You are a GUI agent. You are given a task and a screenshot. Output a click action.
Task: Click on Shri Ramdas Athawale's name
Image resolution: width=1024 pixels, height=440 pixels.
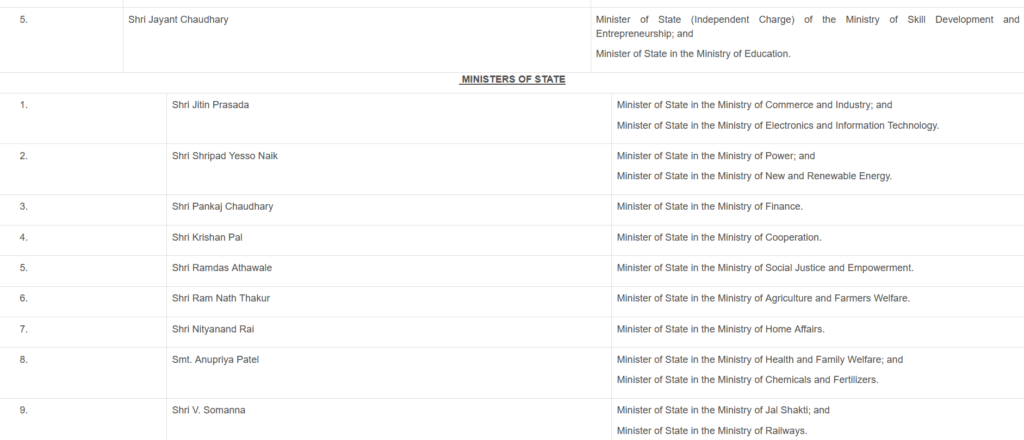pyautogui.click(x=221, y=268)
